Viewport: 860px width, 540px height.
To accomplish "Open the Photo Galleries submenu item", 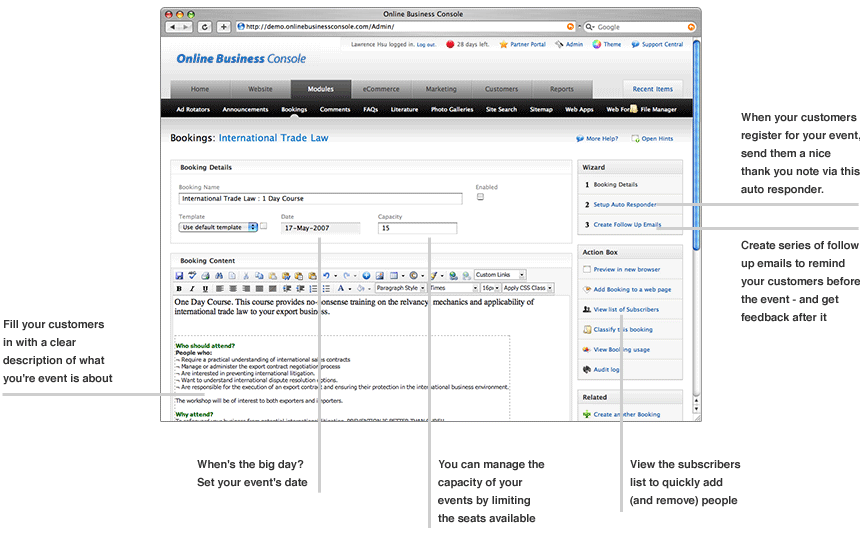I will click(453, 109).
